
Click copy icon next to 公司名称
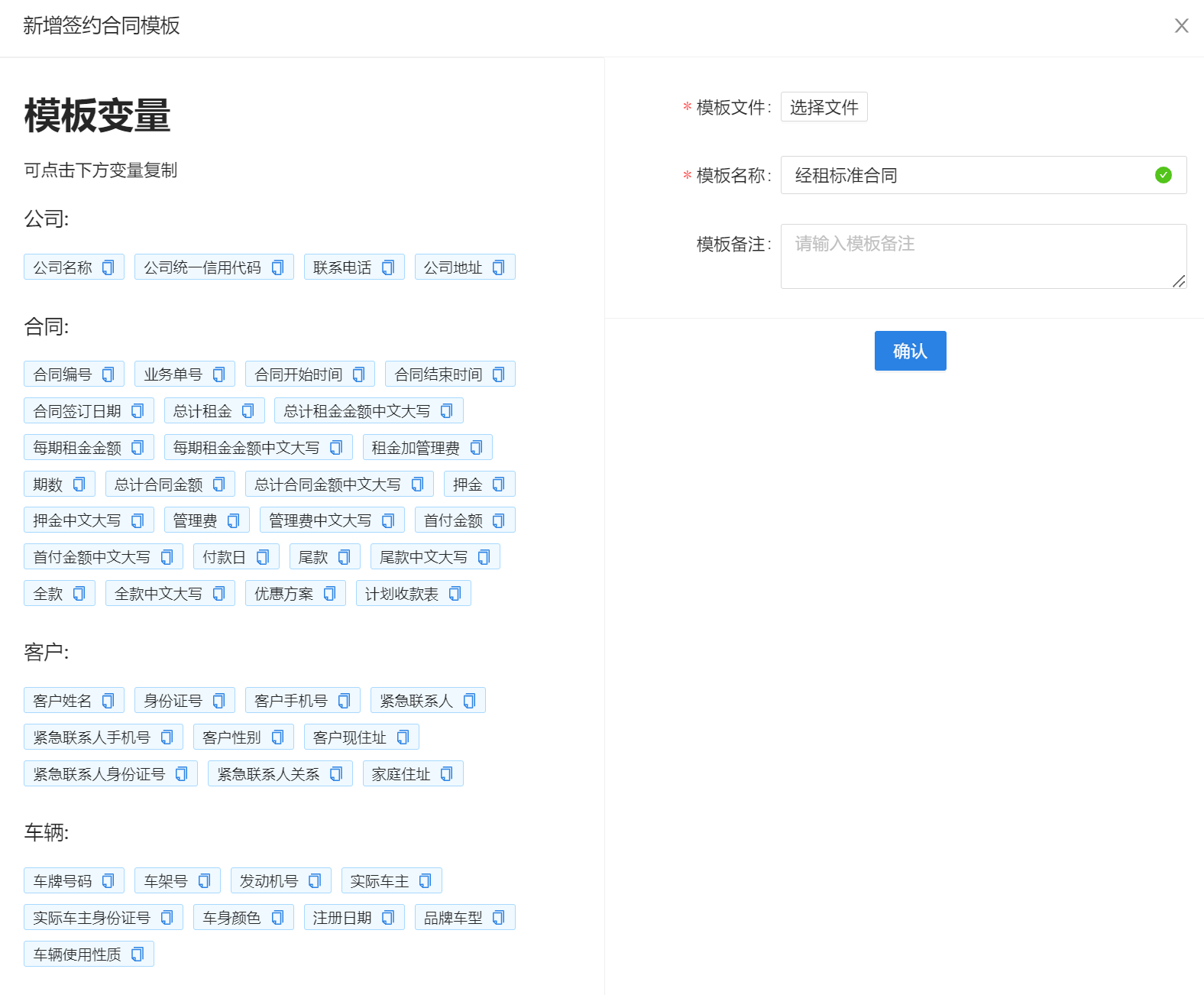click(108, 267)
